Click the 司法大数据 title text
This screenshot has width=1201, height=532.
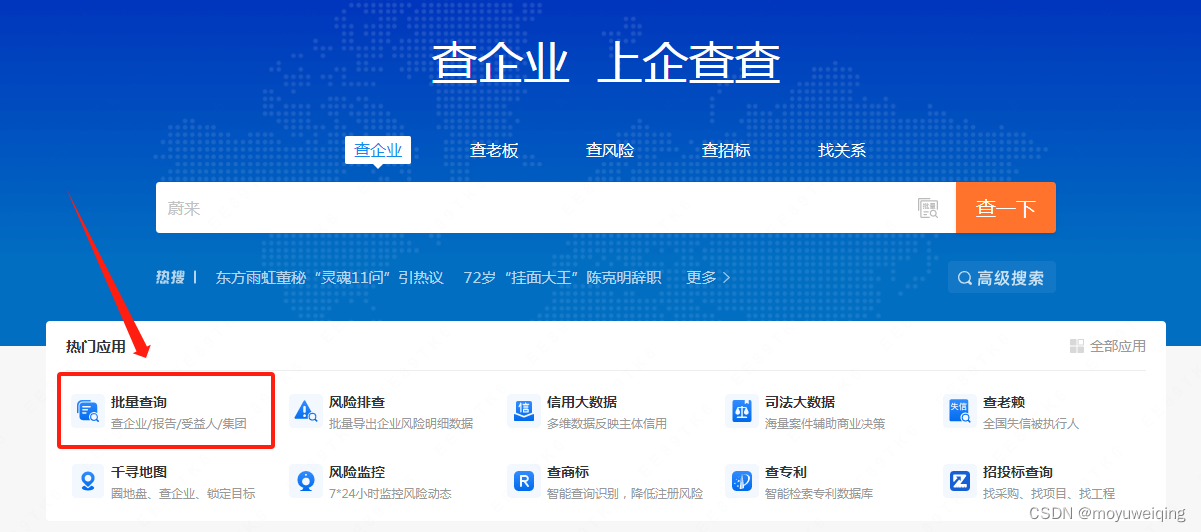click(x=800, y=402)
